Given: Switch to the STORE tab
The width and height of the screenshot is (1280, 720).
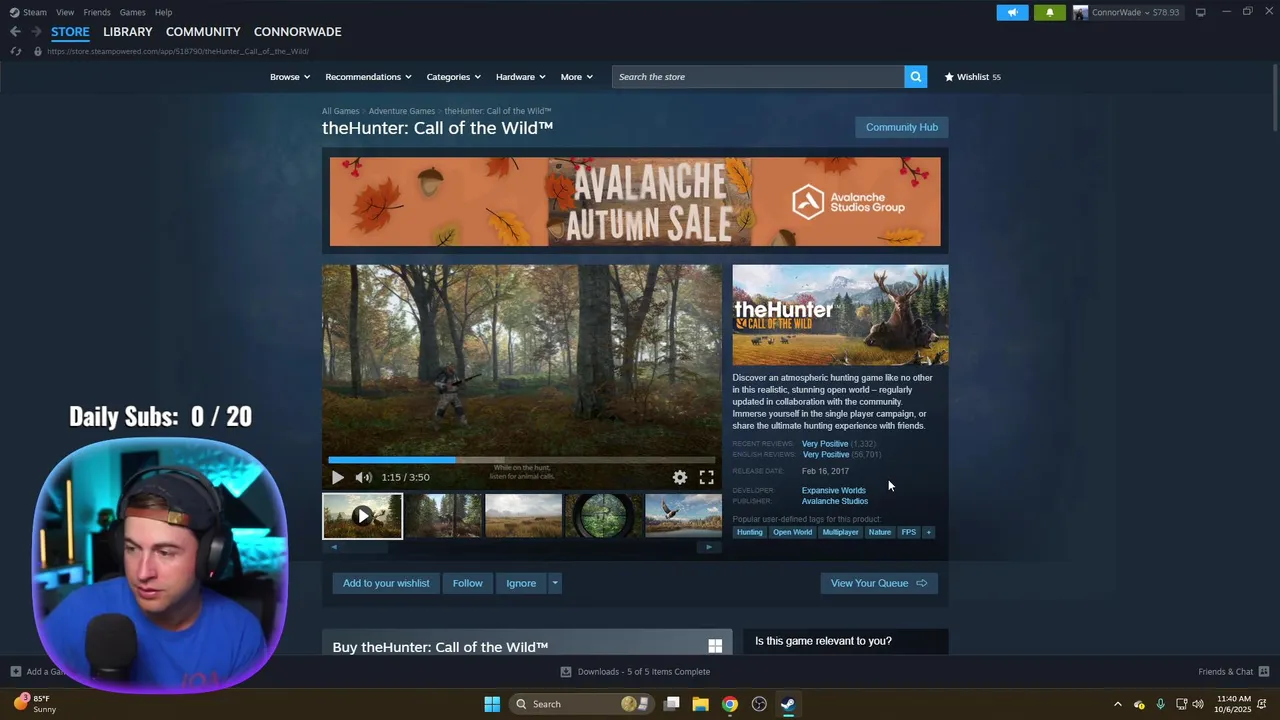Looking at the screenshot, I should pyautogui.click(x=70, y=32).
